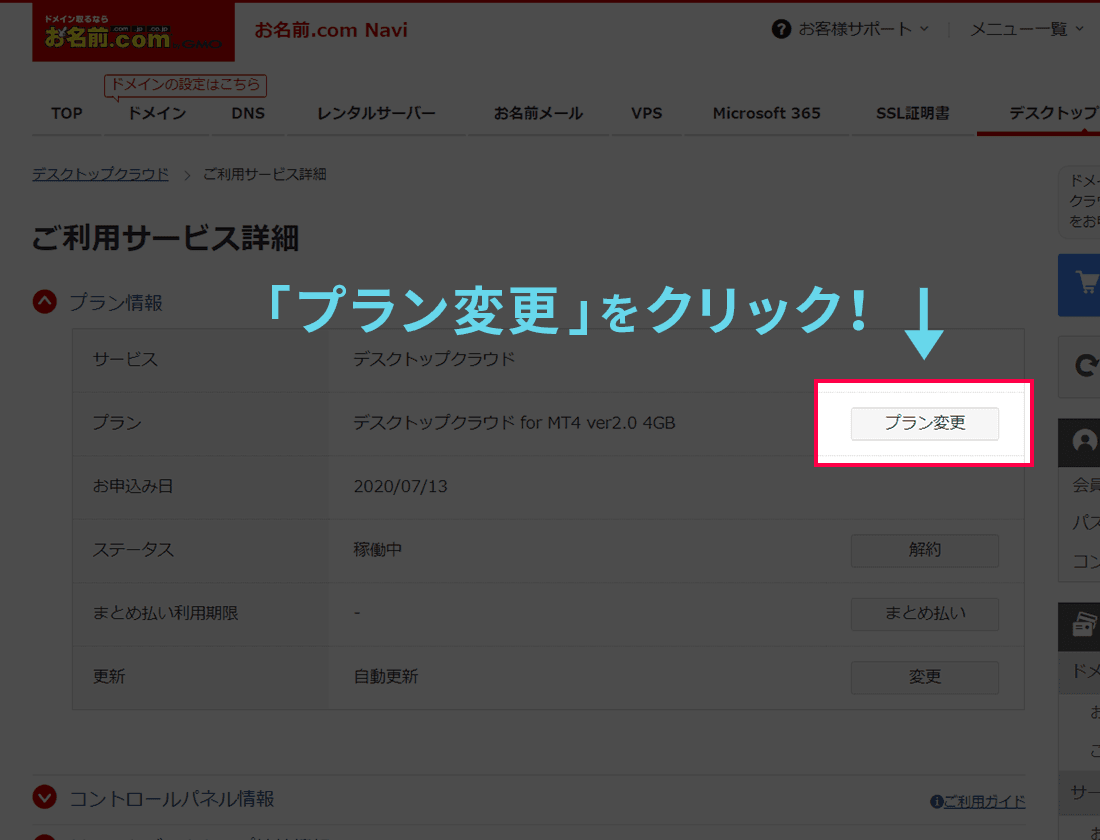Click the ご利用サービス詳細 page heading

tap(166, 238)
